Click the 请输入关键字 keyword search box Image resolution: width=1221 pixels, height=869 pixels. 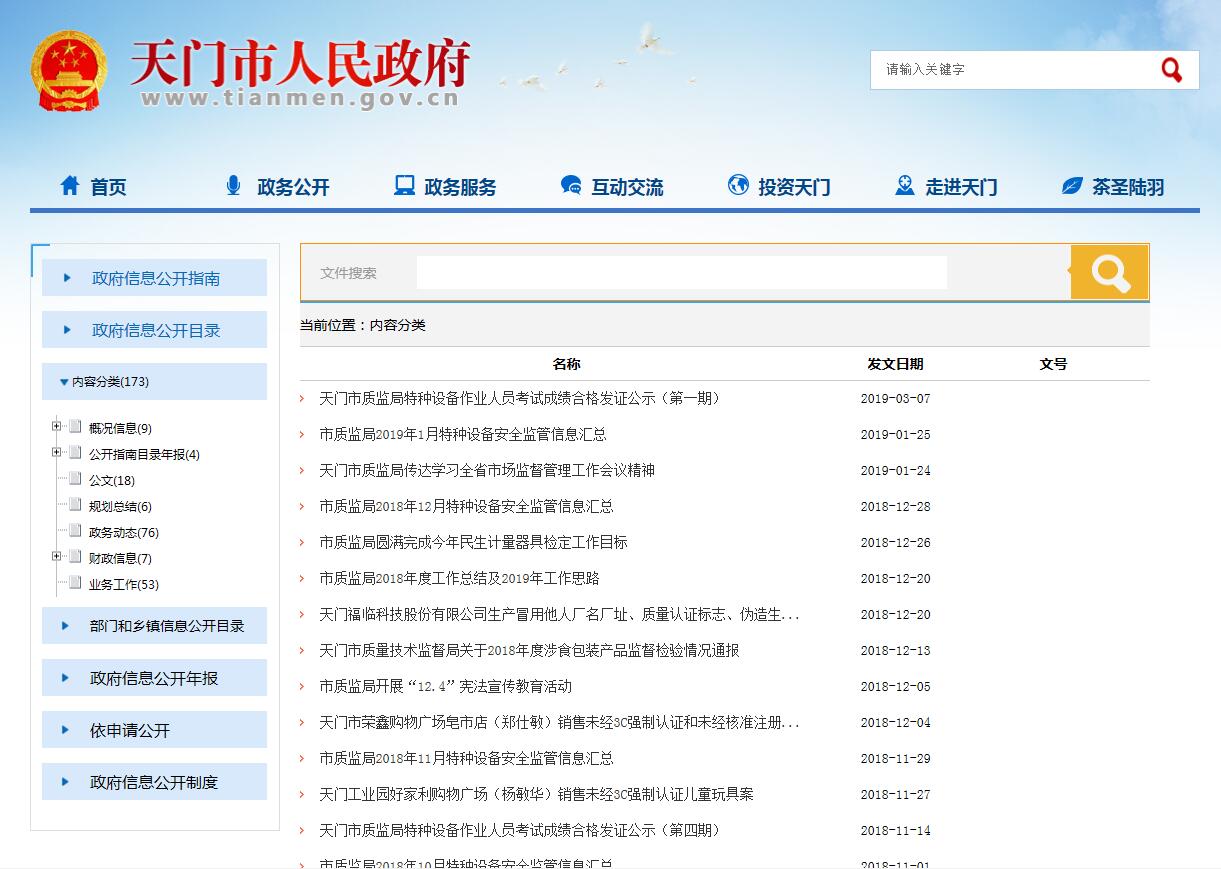(1010, 70)
